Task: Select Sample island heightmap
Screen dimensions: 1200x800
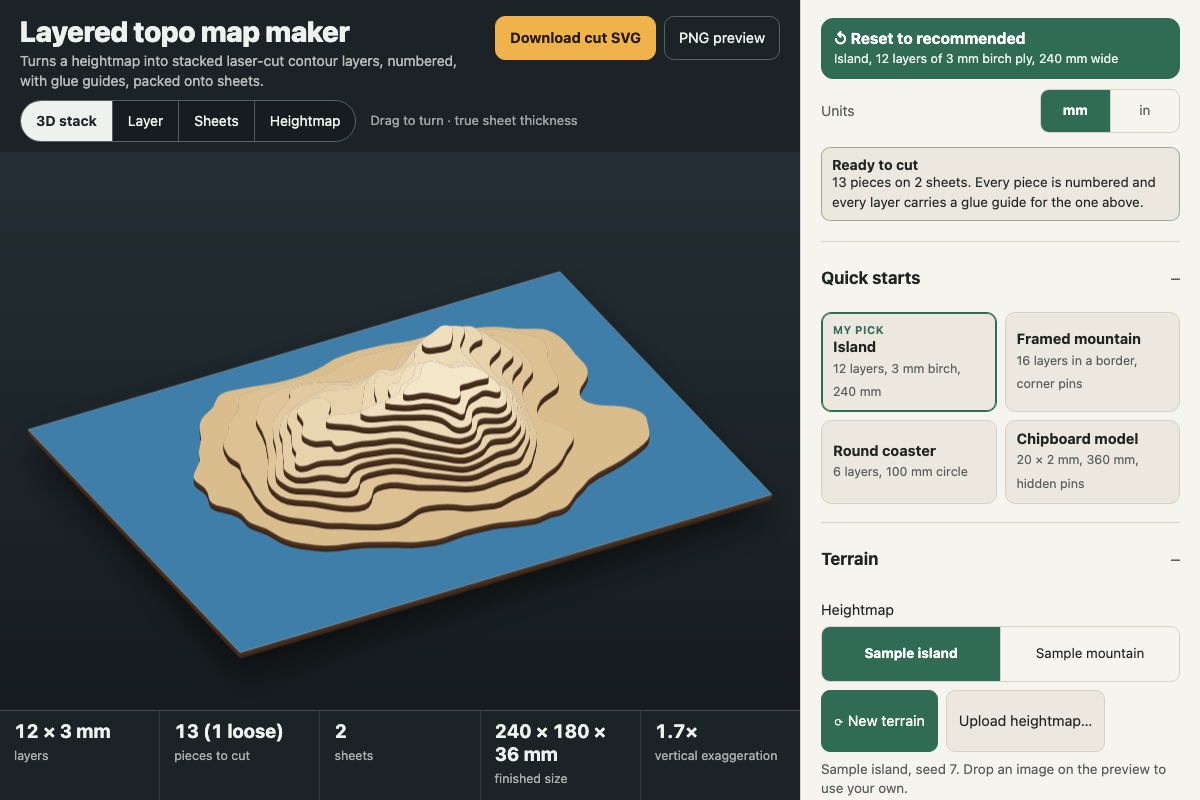Action: 911,654
